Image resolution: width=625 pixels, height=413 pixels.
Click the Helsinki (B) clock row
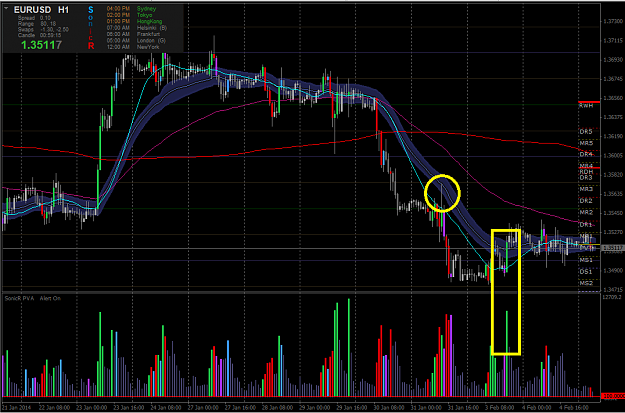(x=137, y=28)
